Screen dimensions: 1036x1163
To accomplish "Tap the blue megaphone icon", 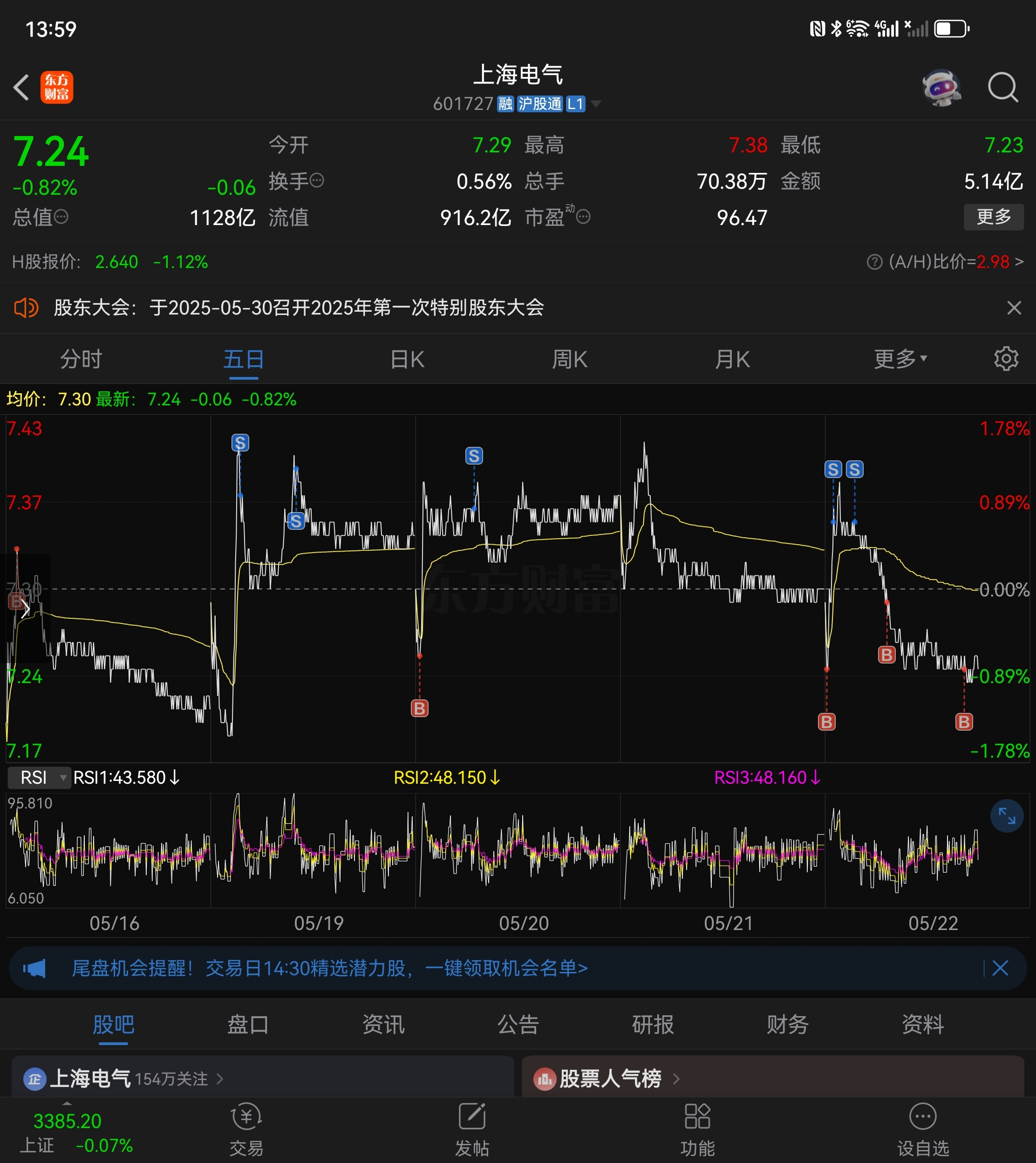I will [x=34, y=968].
